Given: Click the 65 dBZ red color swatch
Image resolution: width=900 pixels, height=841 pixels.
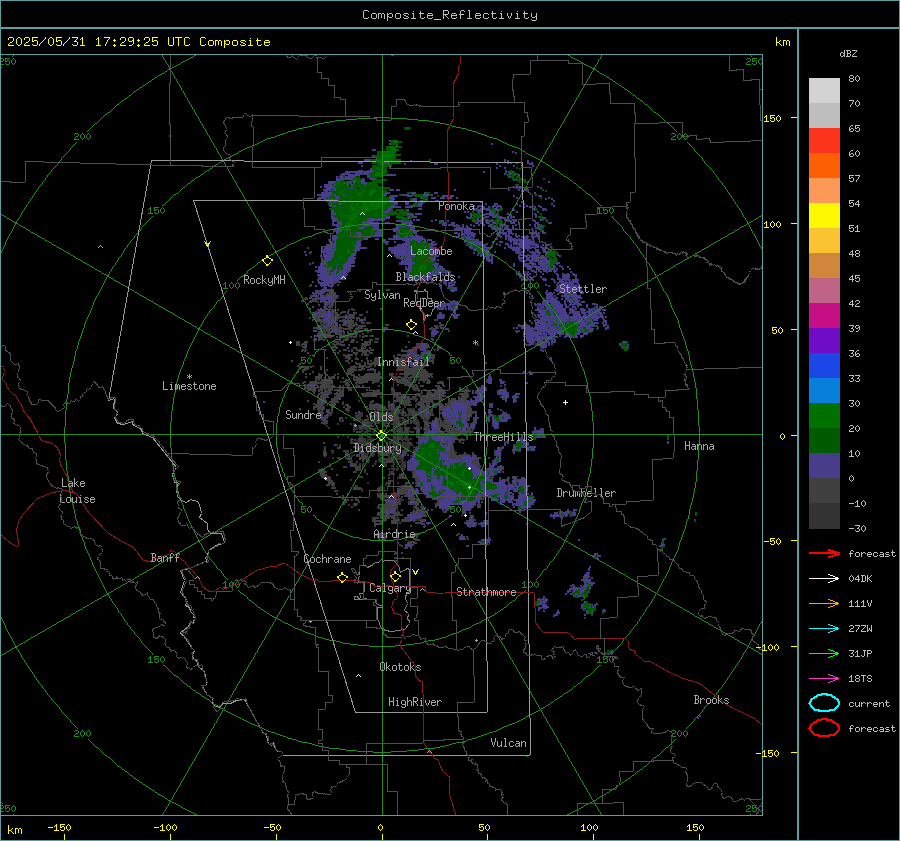Looking at the screenshot, I should [824, 140].
